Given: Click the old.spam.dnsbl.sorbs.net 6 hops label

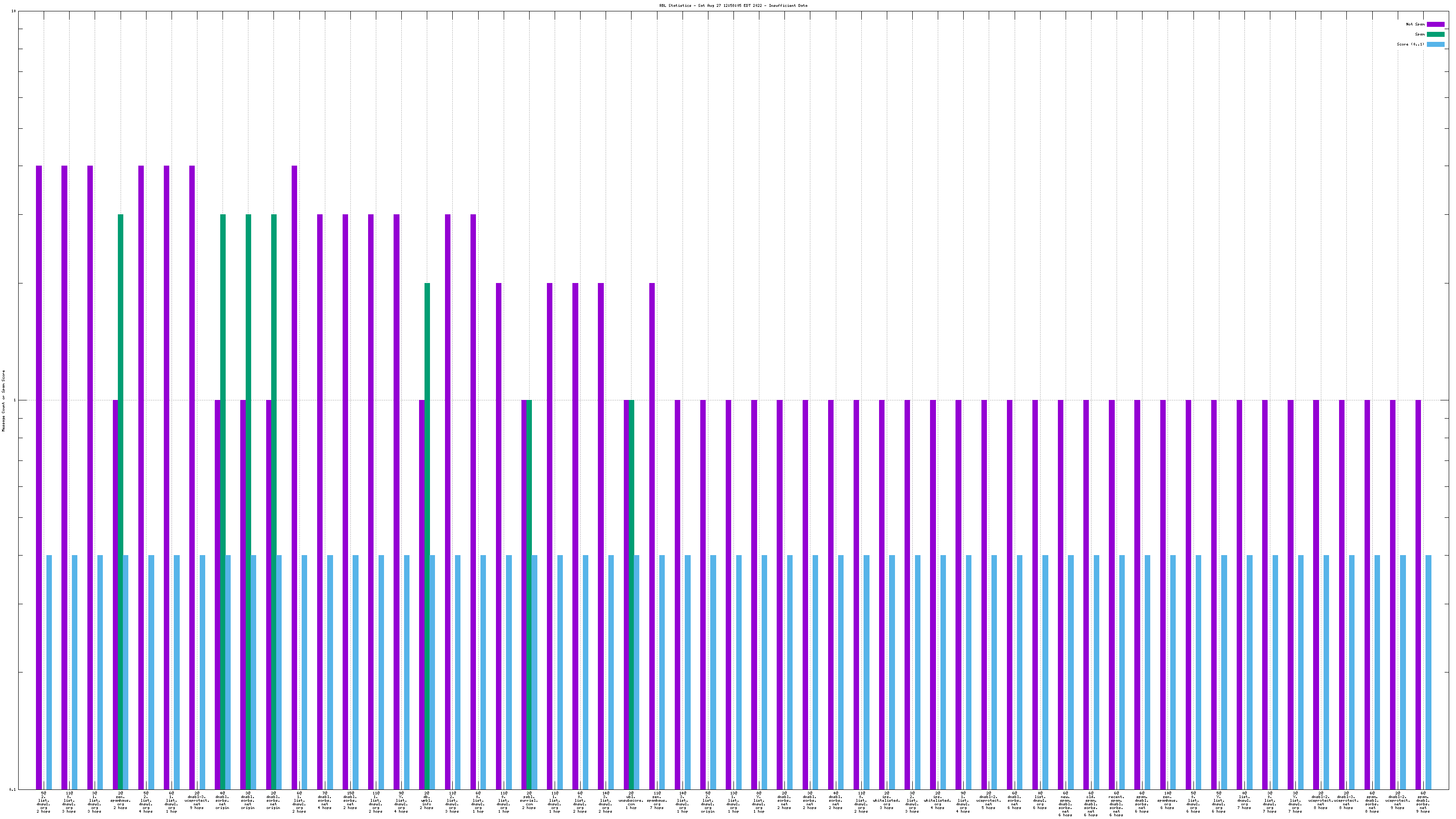Looking at the screenshot, I should pyautogui.click(x=1090, y=804).
